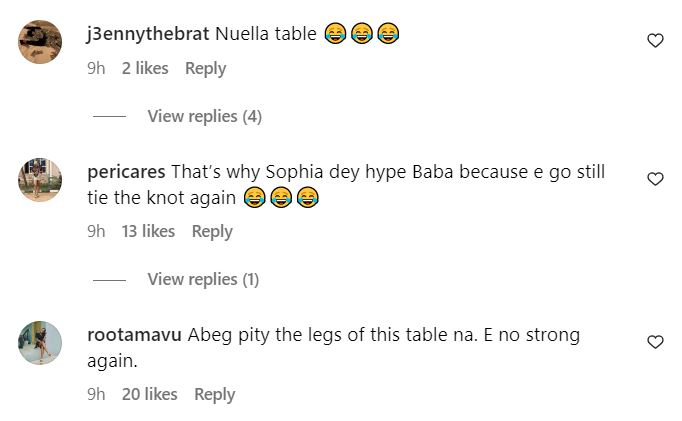Click the 9h timestamp under pericares's comment
Viewport: 682px width, 421px height.
pyautogui.click(x=96, y=232)
